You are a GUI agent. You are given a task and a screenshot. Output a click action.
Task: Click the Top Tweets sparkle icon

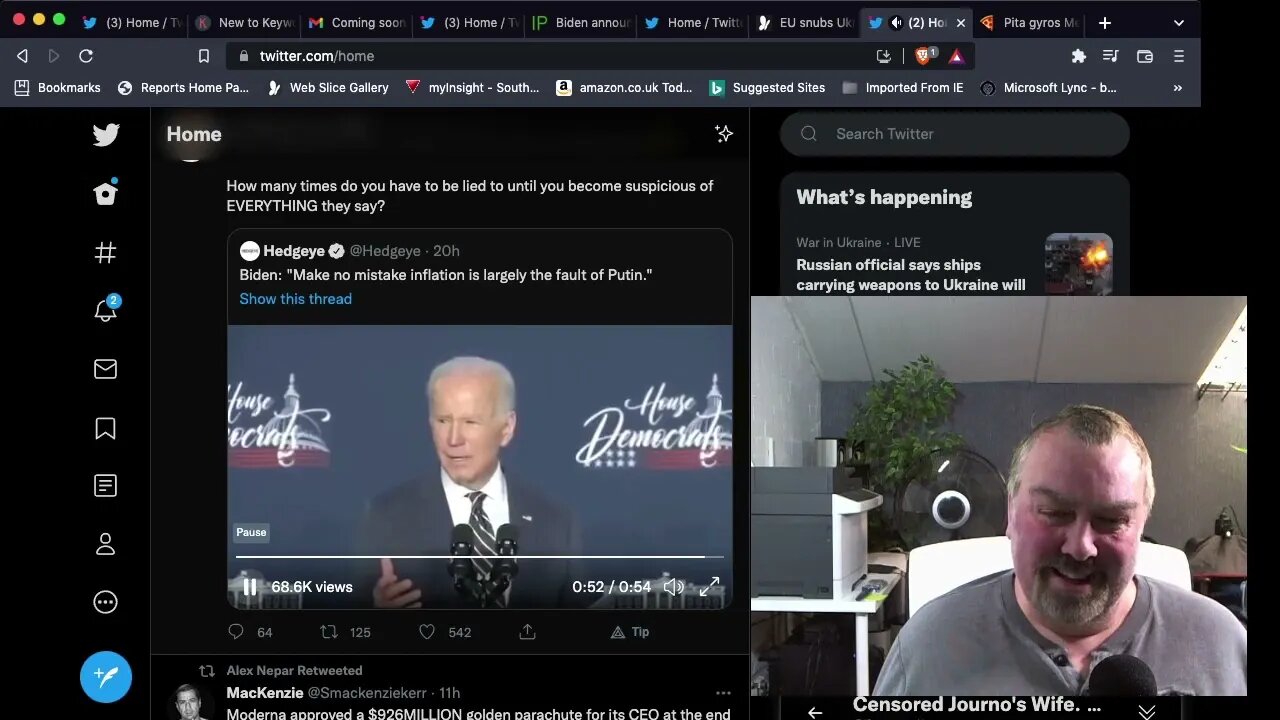click(724, 133)
